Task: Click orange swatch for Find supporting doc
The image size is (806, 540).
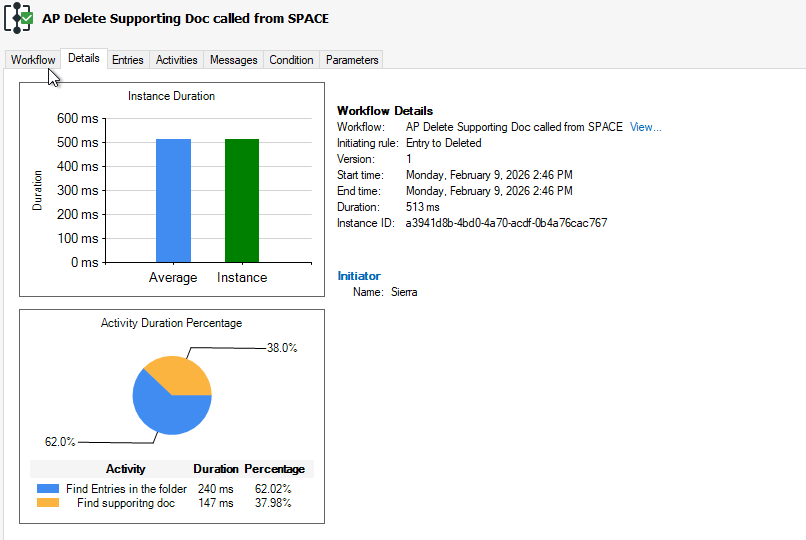Action: [x=48, y=503]
